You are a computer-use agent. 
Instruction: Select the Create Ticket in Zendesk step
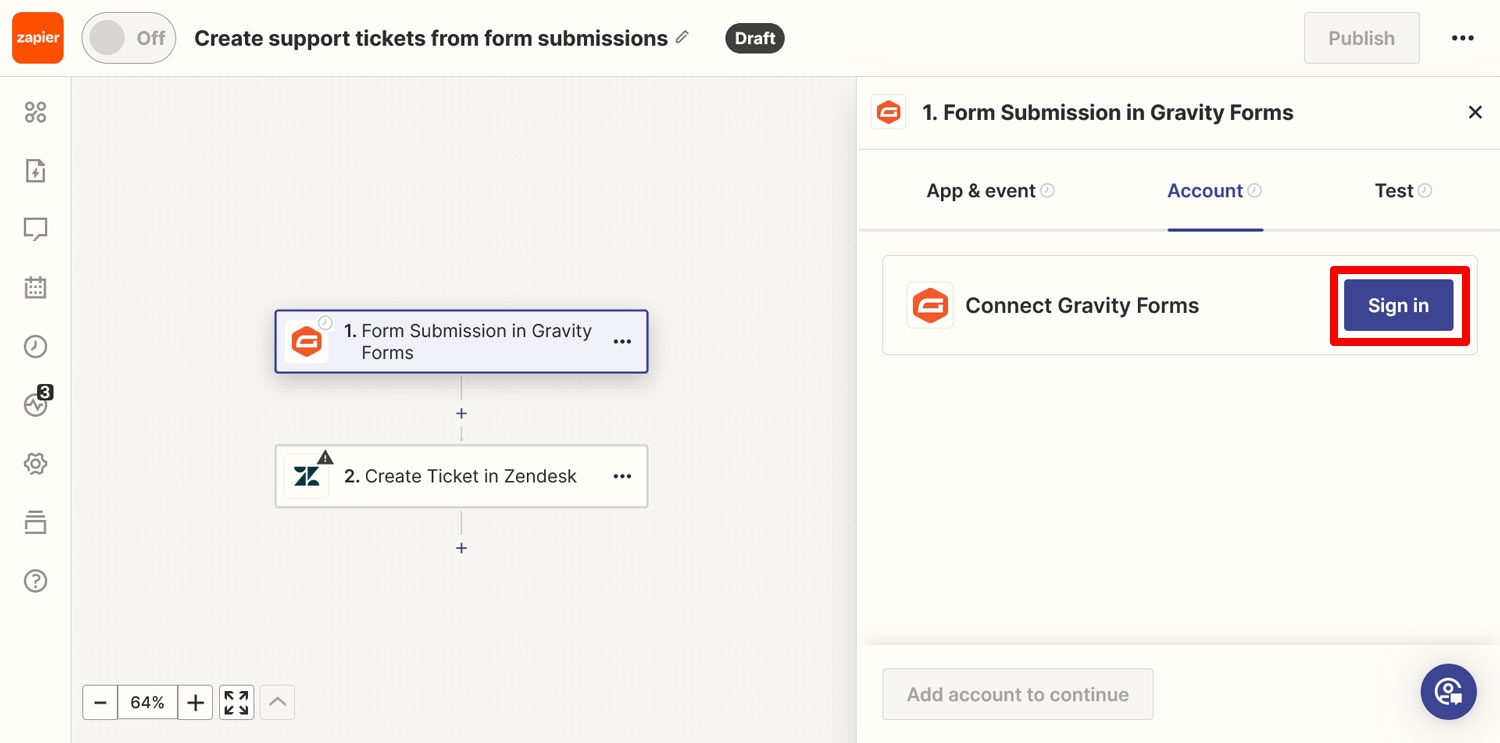[x=461, y=476]
